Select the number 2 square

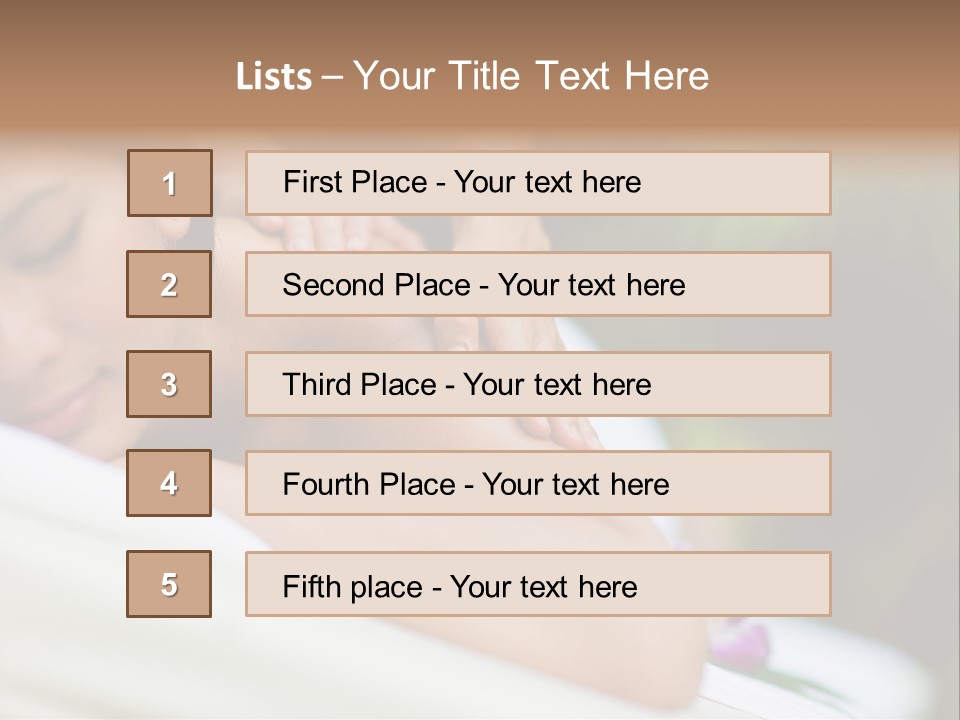click(x=169, y=284)
